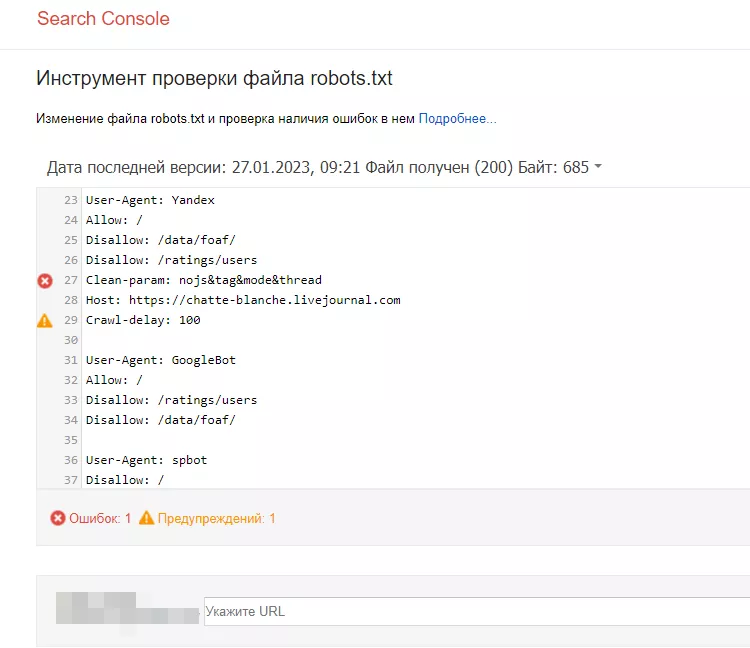Click the red error icon beside Ошибок: 1

(58, 518)
